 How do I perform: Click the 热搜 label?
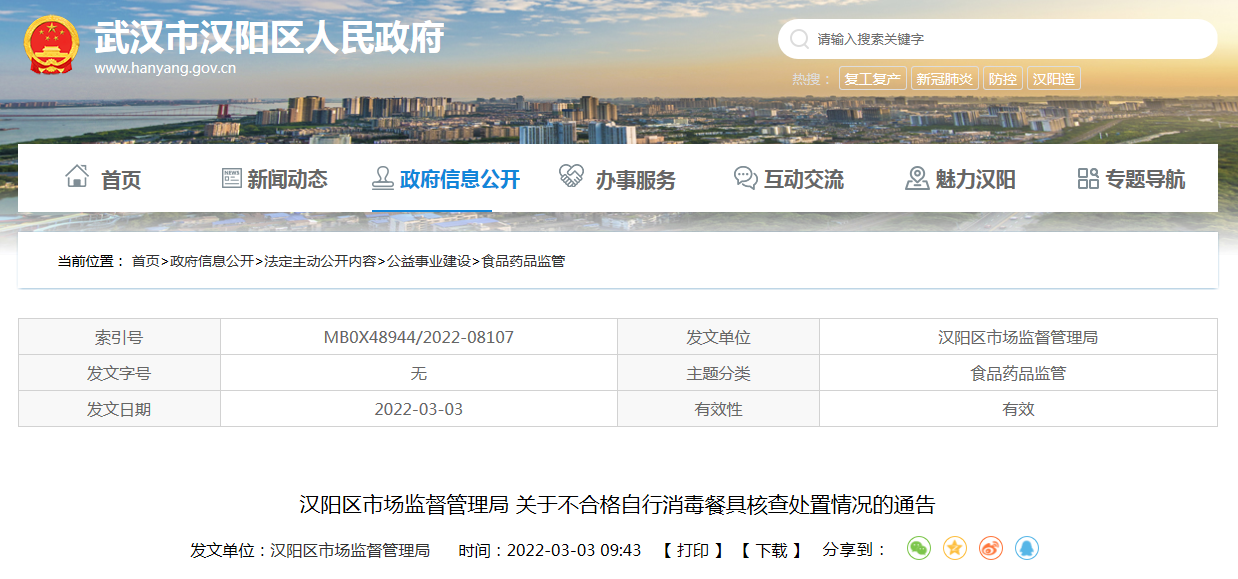click(812, 79)
